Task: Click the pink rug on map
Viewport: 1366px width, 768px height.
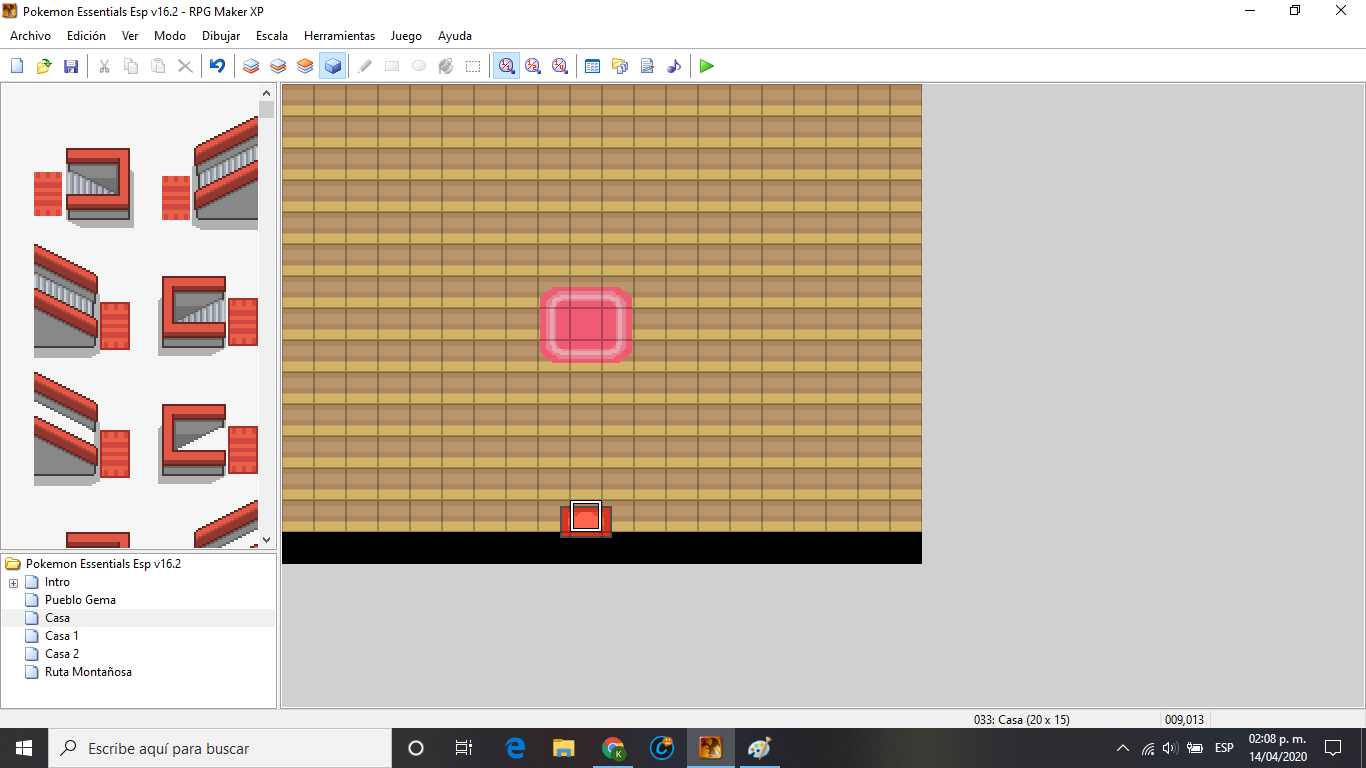Action: [x=585, y=325]
